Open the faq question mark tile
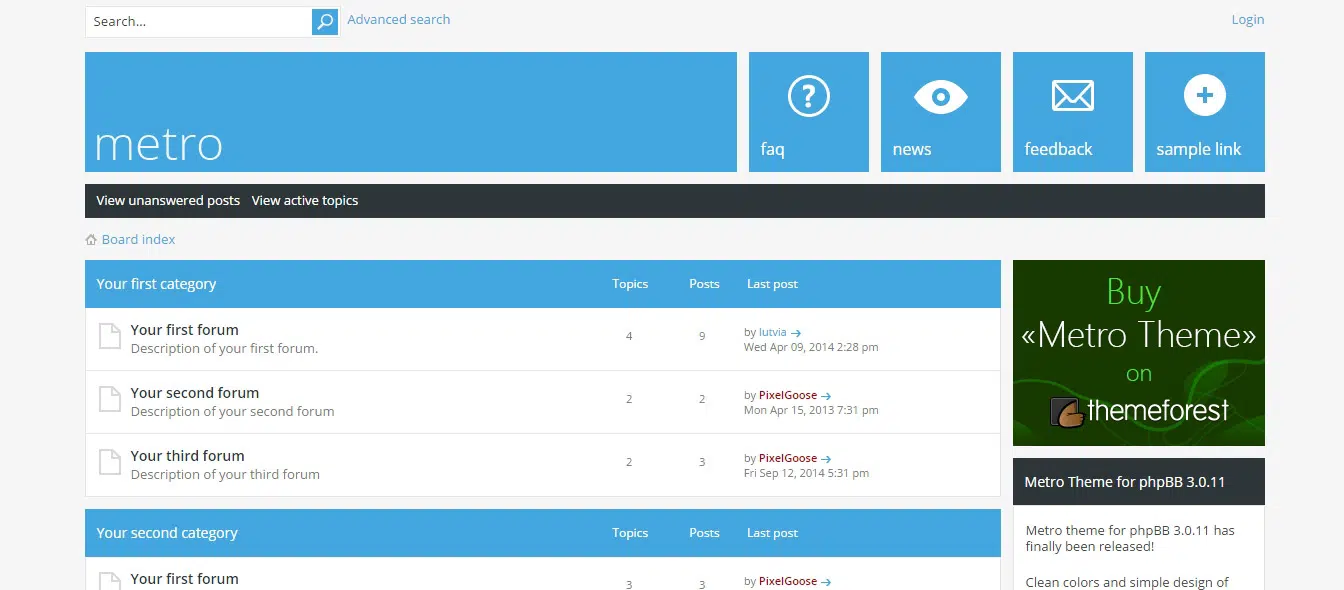 808,112
